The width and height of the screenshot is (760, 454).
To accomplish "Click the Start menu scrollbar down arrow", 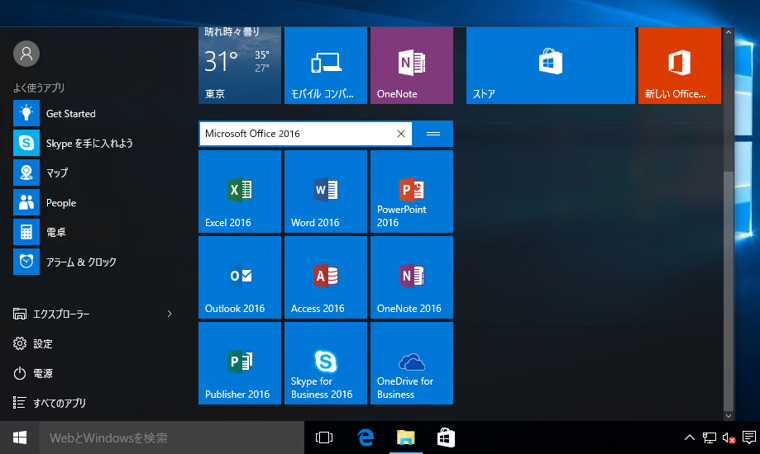I will tap(728, 416).
